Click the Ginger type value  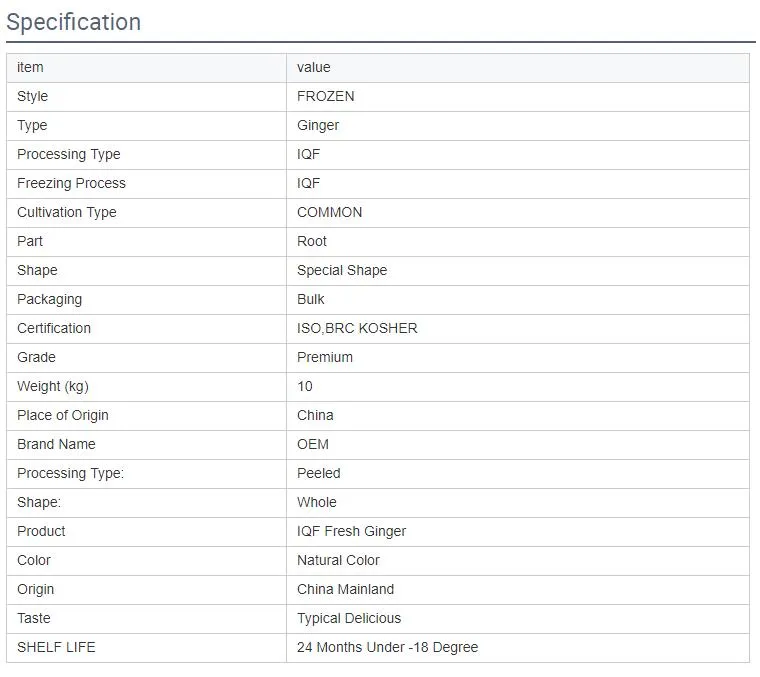point(318,125)
